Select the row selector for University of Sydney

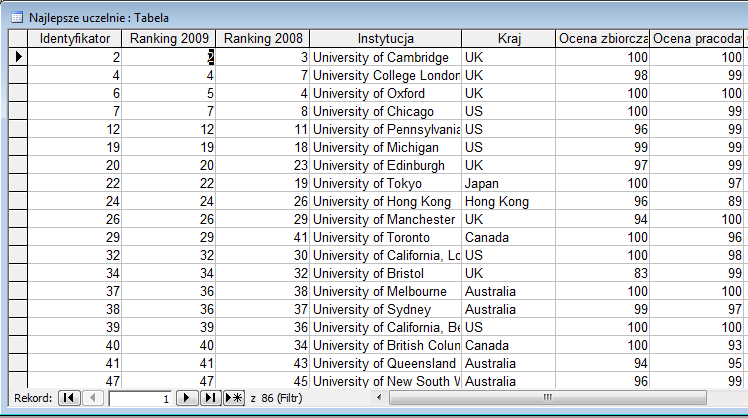click(18, 309)
